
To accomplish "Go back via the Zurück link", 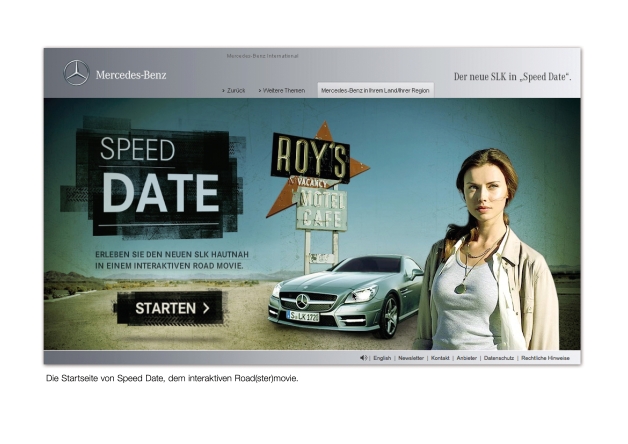I will pos(235,90).
